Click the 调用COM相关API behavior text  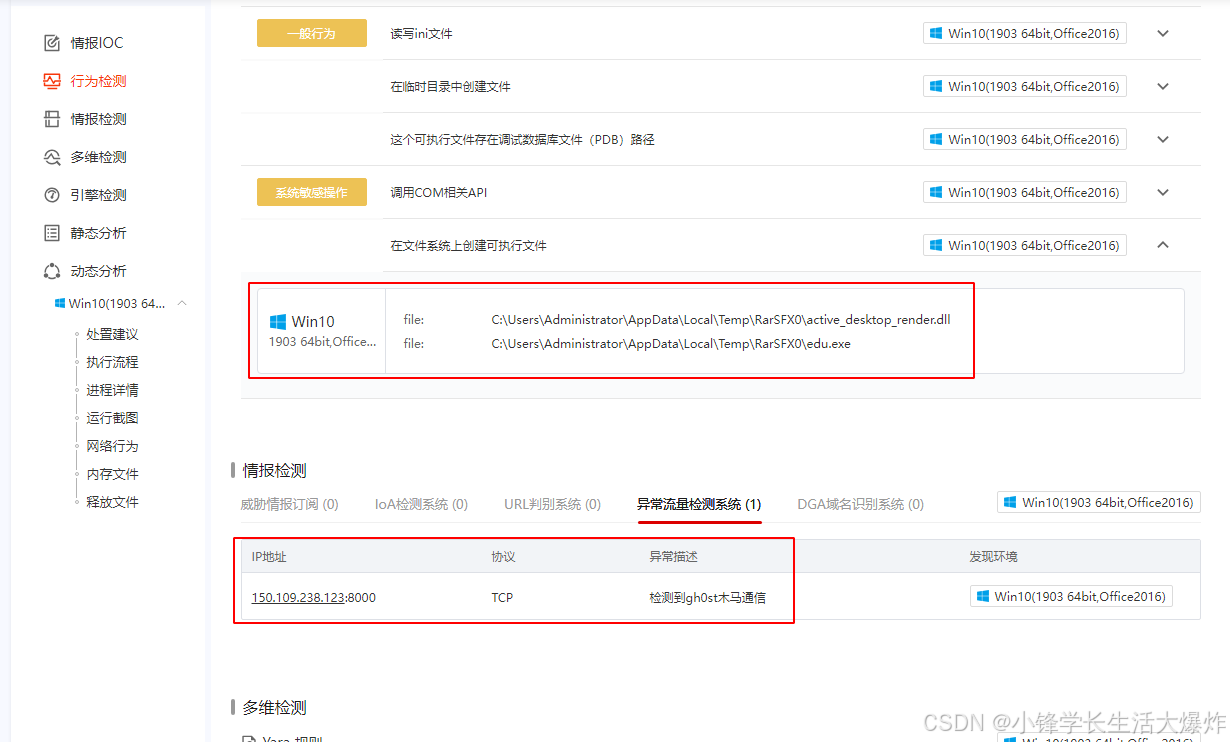tap(438, 192)
